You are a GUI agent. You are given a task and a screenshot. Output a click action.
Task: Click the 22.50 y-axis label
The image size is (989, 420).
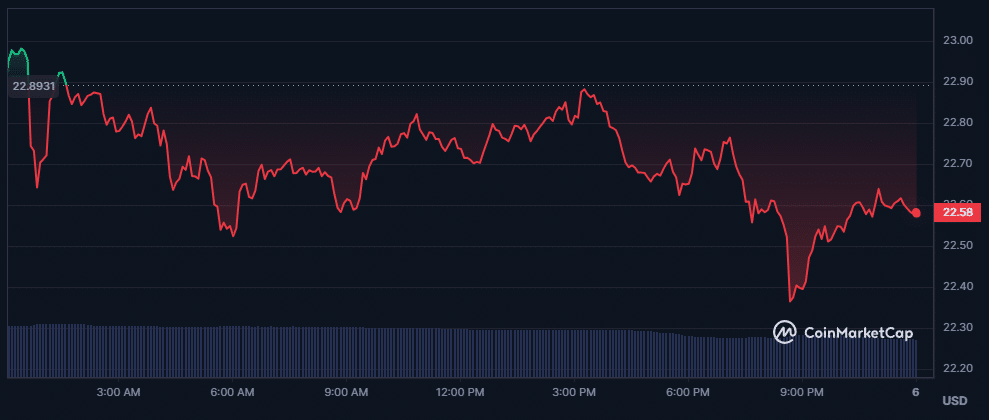[957, 245]
